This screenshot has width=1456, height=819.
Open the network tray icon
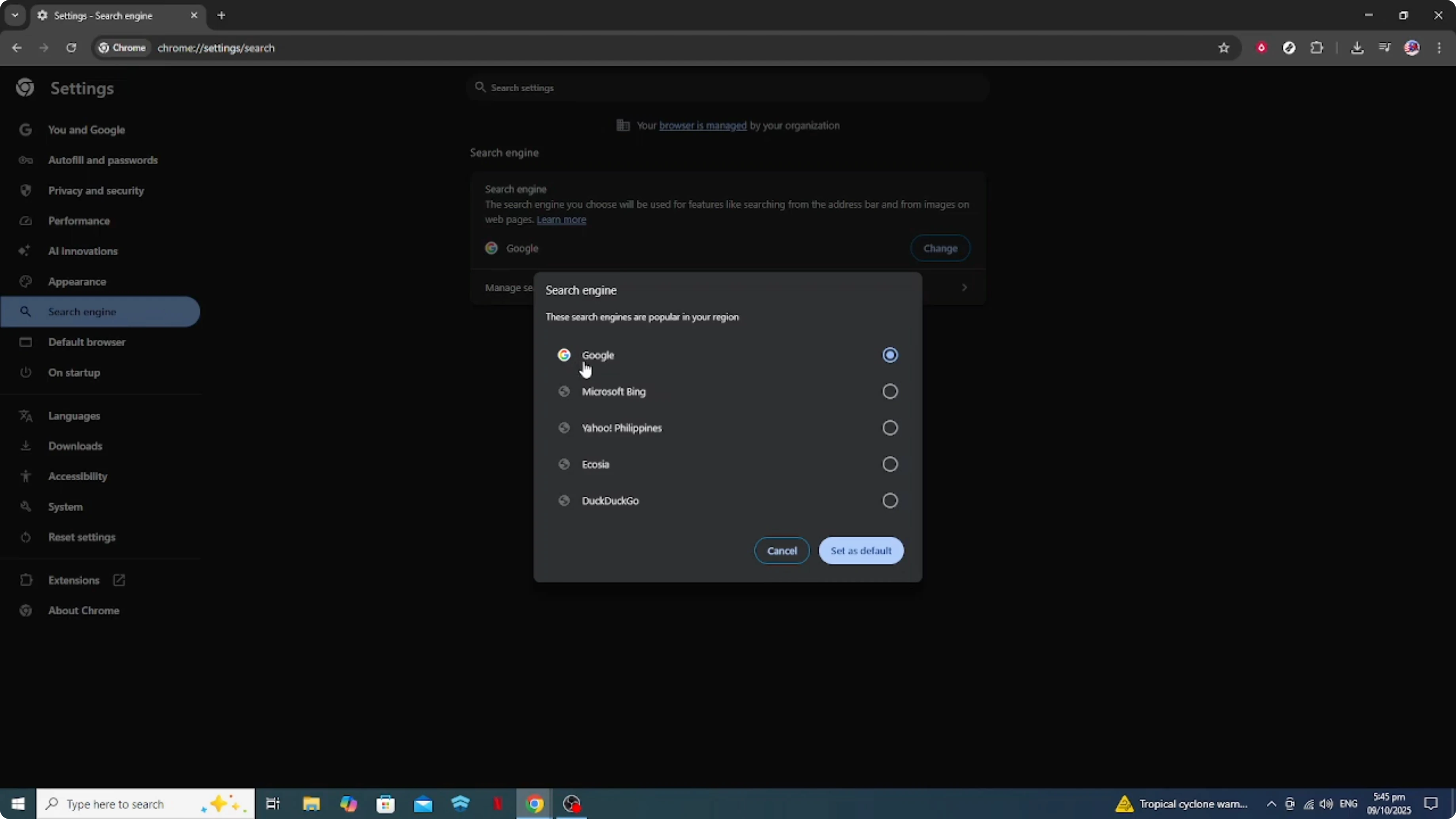pyautogui.click(x=1308, y=804)
